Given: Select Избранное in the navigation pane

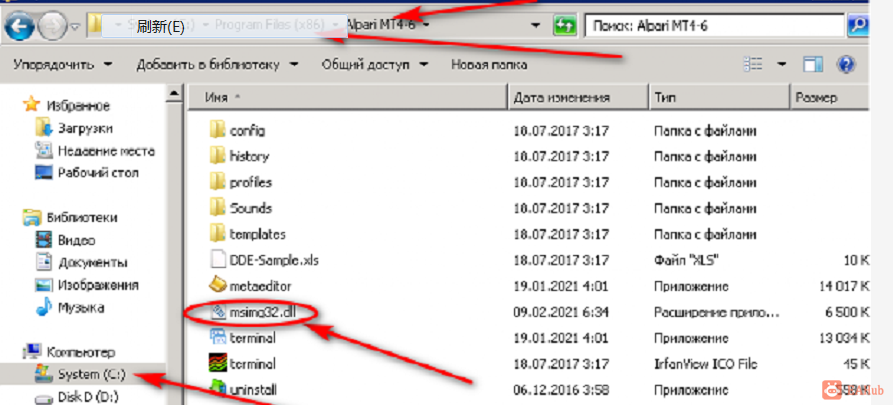Looking at the screenshot, I should pos(78,105).
